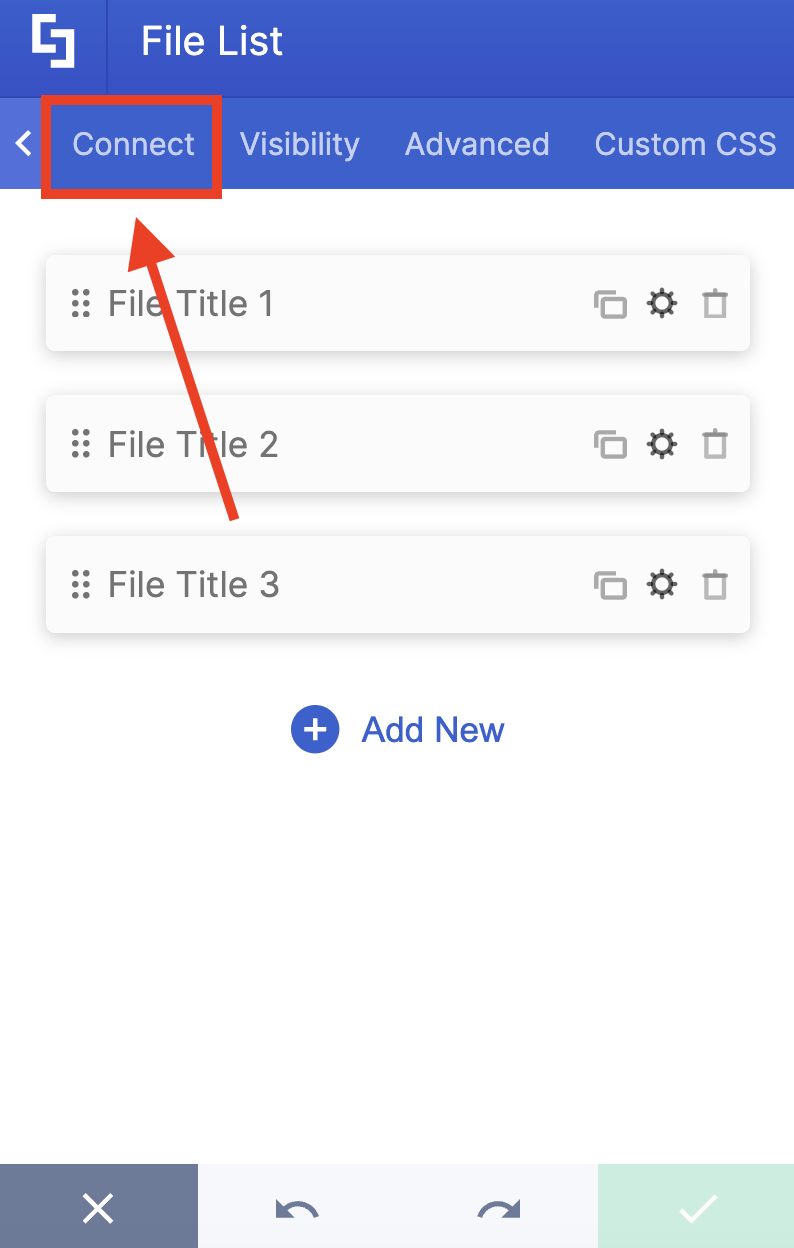Click the plus icon next to Add New
794x1248 pixels.
click(315, 729)
